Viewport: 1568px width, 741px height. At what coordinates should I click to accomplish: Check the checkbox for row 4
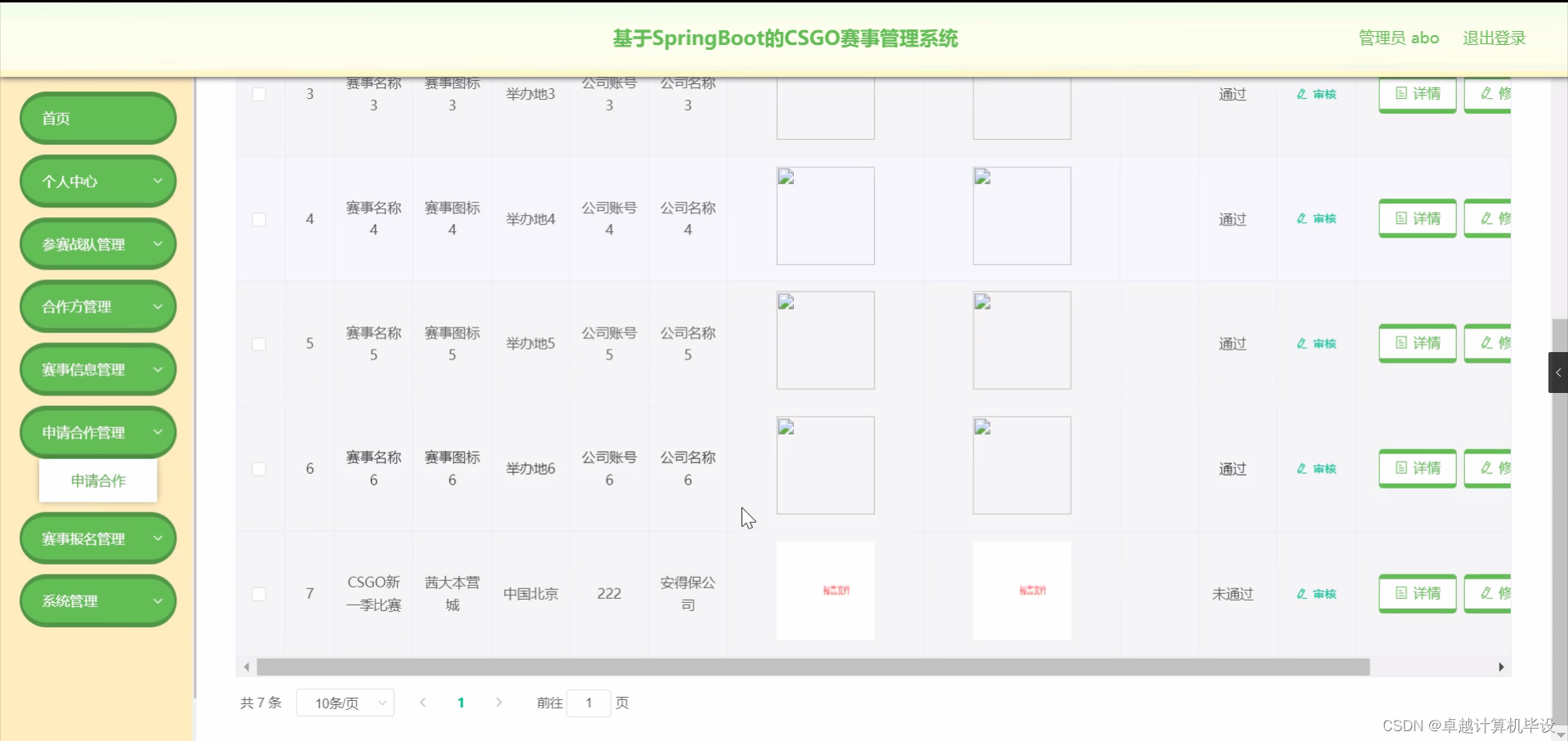point(259,219)
